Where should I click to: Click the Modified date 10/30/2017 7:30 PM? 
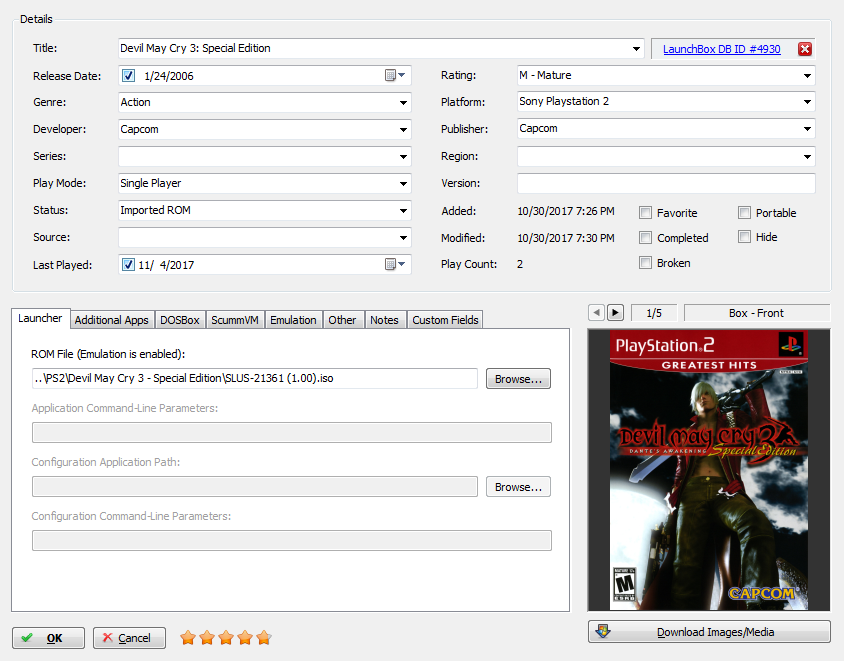pos(566,238)
